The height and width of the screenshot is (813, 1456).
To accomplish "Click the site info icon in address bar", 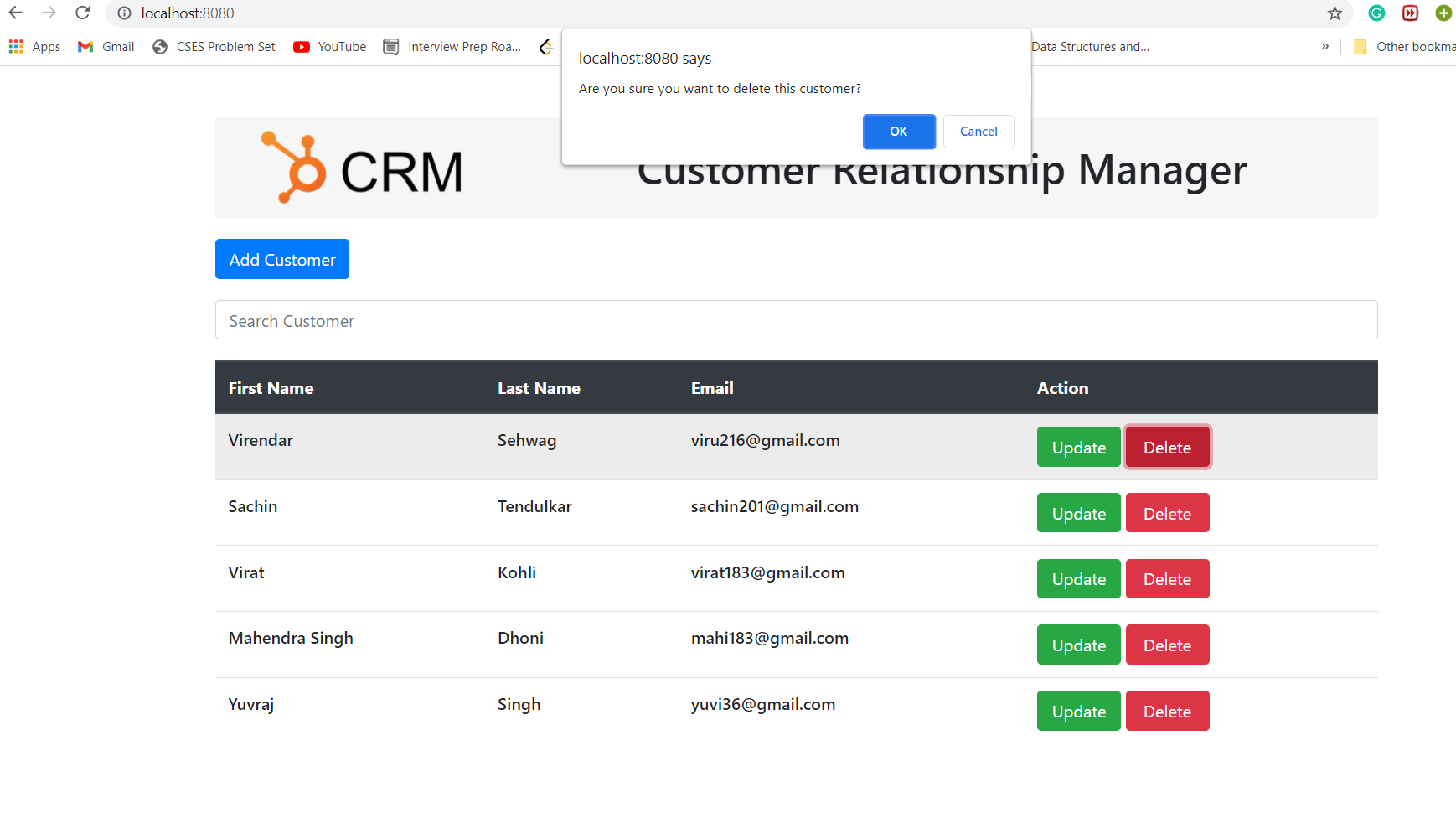I will point(124,13).
